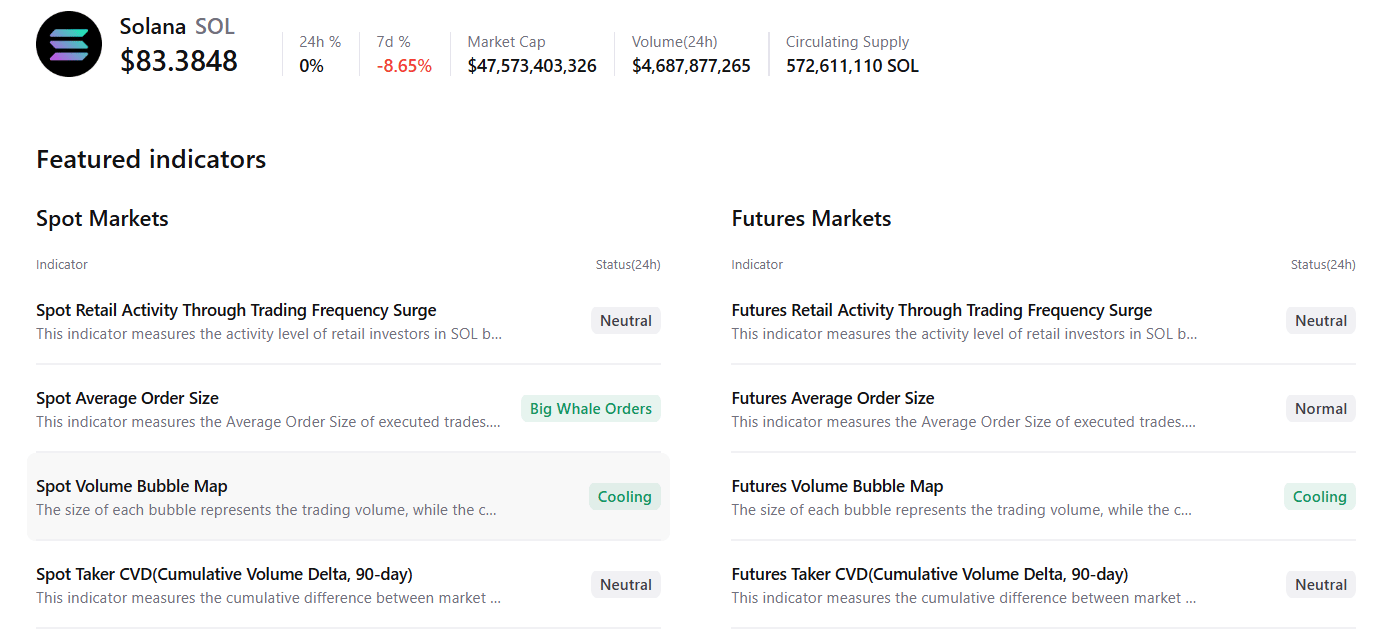Select the Spot Volume Bubble Map indicator
The height and width of the screenshot is (639, 1379).
pyautogui.click(x=132, y=487)
